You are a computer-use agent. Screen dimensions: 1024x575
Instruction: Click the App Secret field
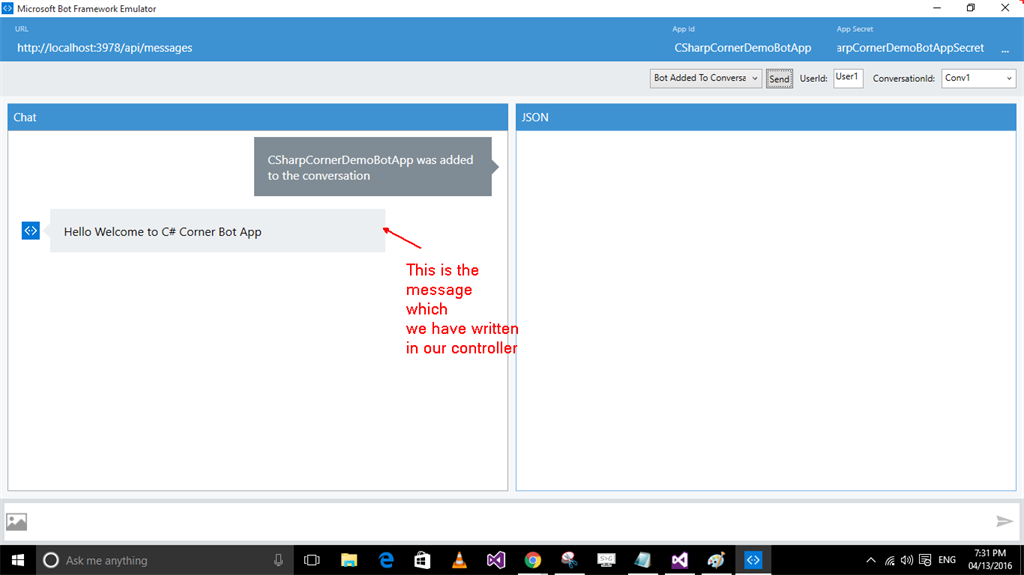[910, 48]
